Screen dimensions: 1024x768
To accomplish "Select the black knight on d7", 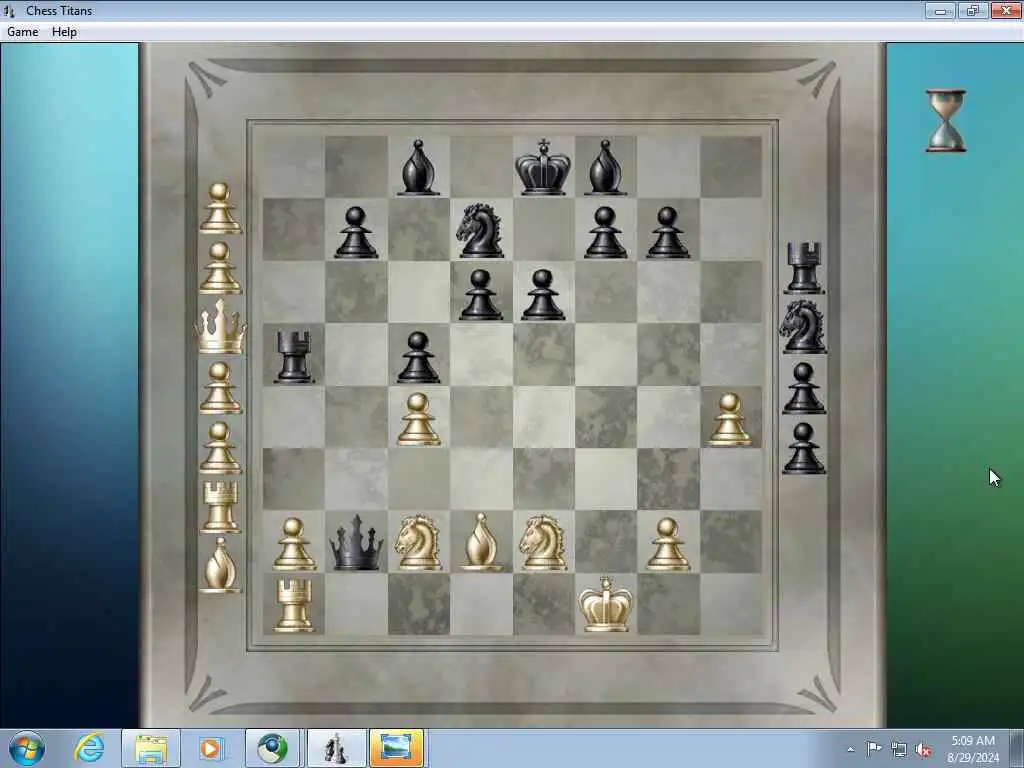I will point(481,230).
